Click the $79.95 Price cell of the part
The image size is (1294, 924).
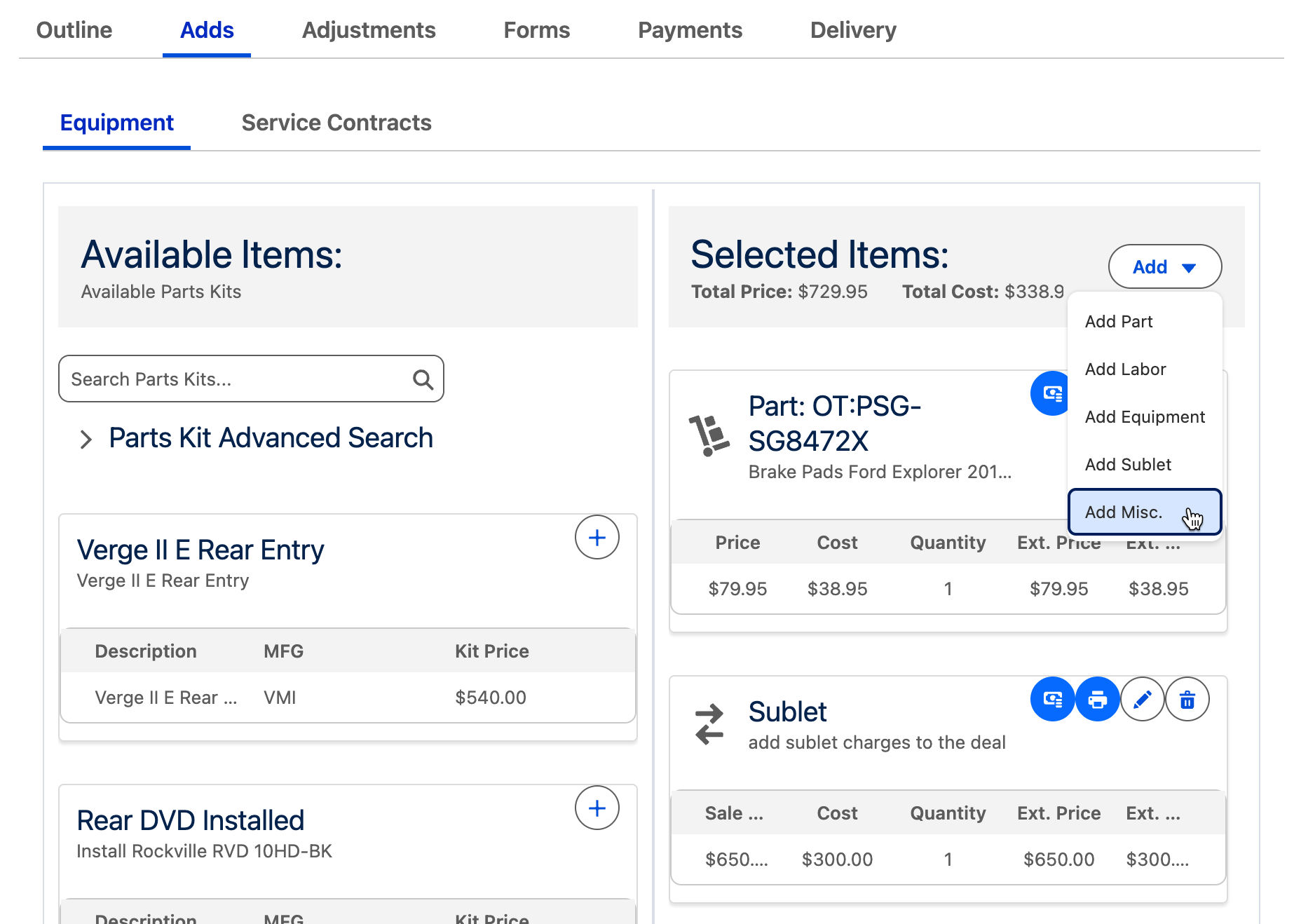[737, 589]
